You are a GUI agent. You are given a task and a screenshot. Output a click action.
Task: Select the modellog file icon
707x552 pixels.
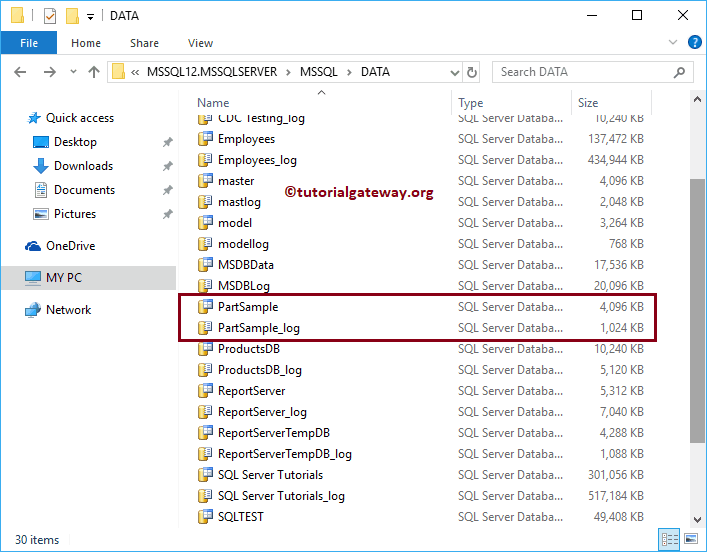[205, 244]
